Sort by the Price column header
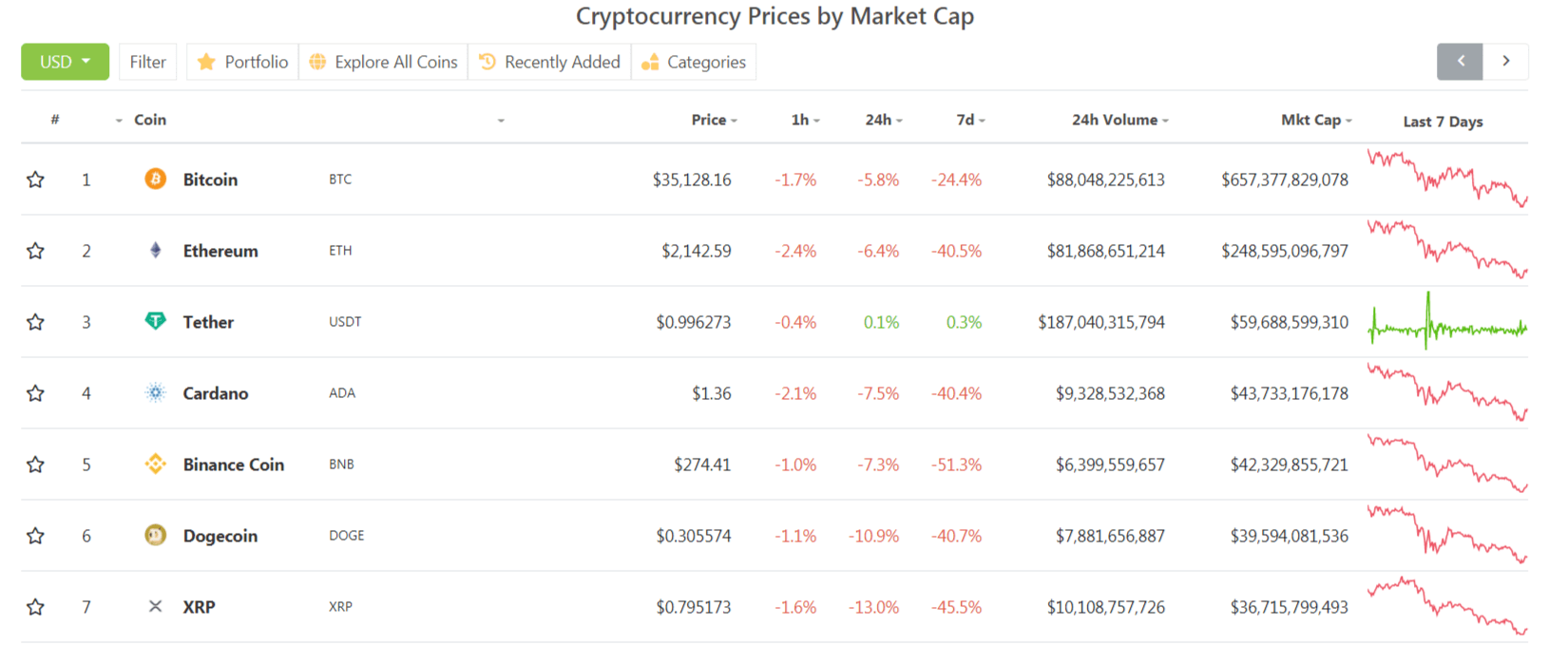The height and width of the screenshot is (645, 1568). pos(713,120)
